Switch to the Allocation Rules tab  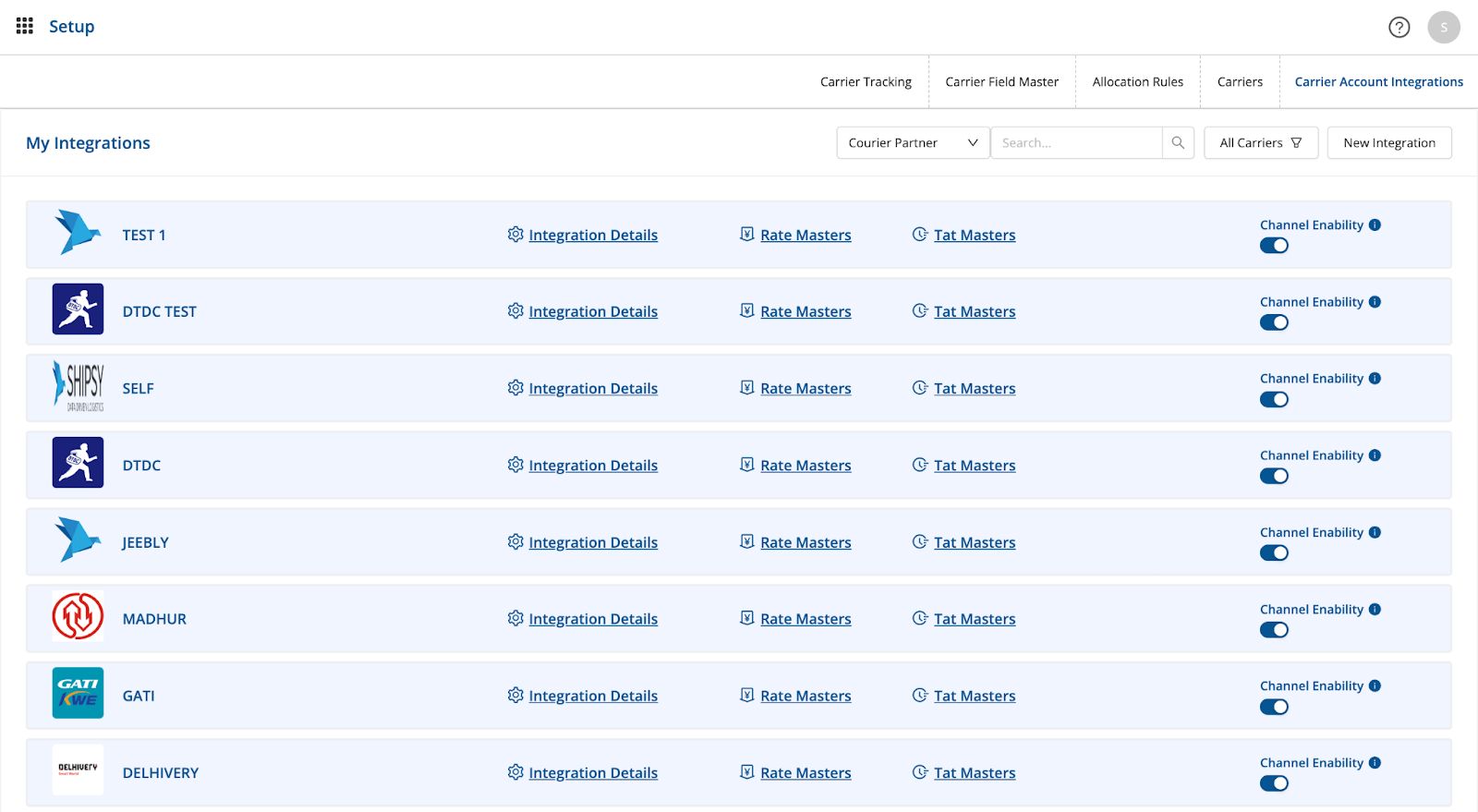(x=1137, y=82)
